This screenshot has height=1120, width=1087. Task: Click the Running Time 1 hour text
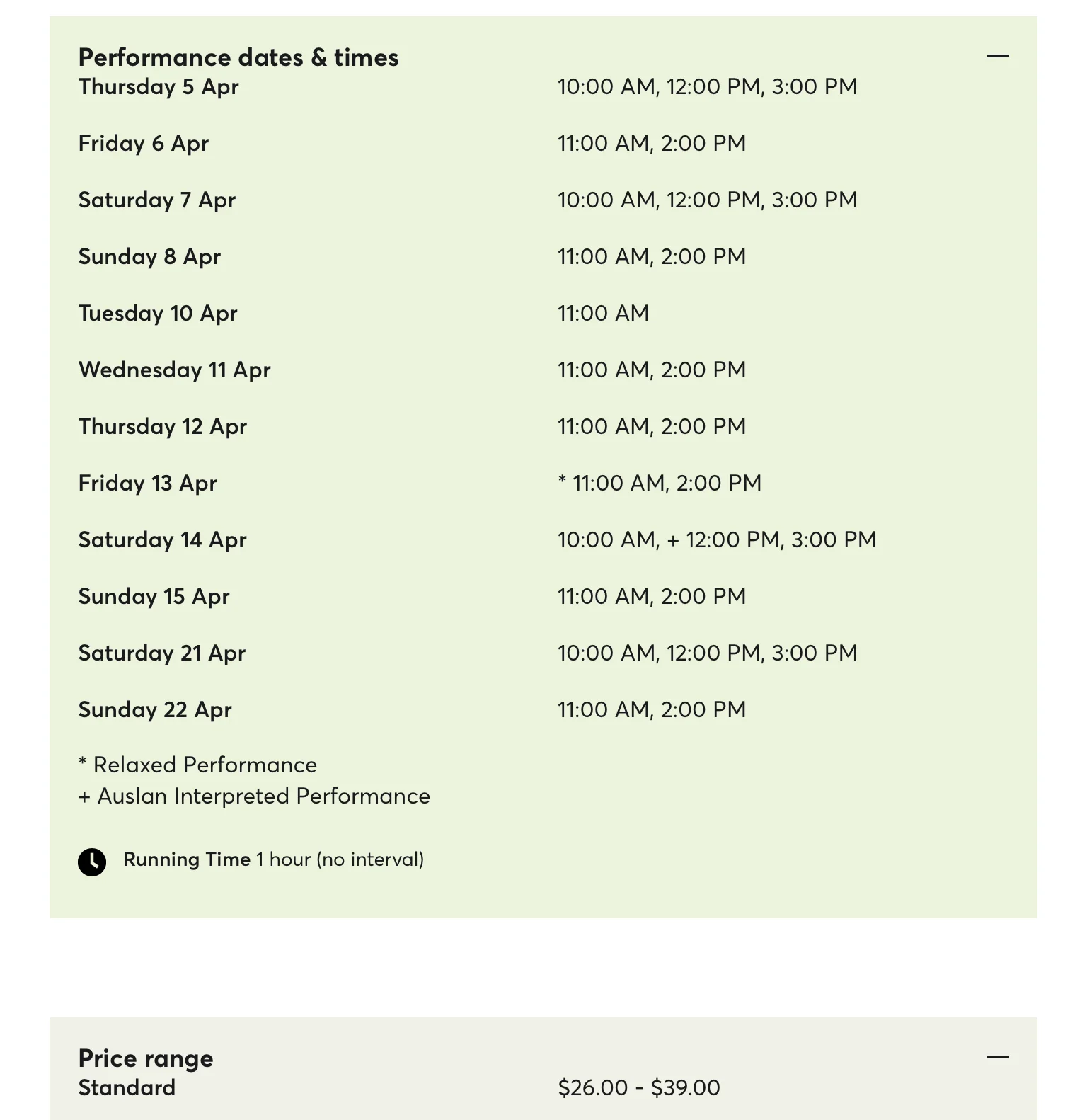pos(274,859)
